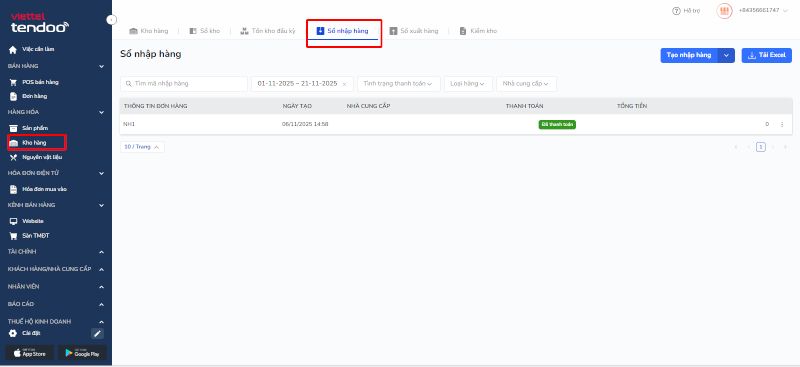Open the 01-11-2025 – 21-11-2025 date range picker
Screen dimensions: 800x367
(x=302, y=84)
